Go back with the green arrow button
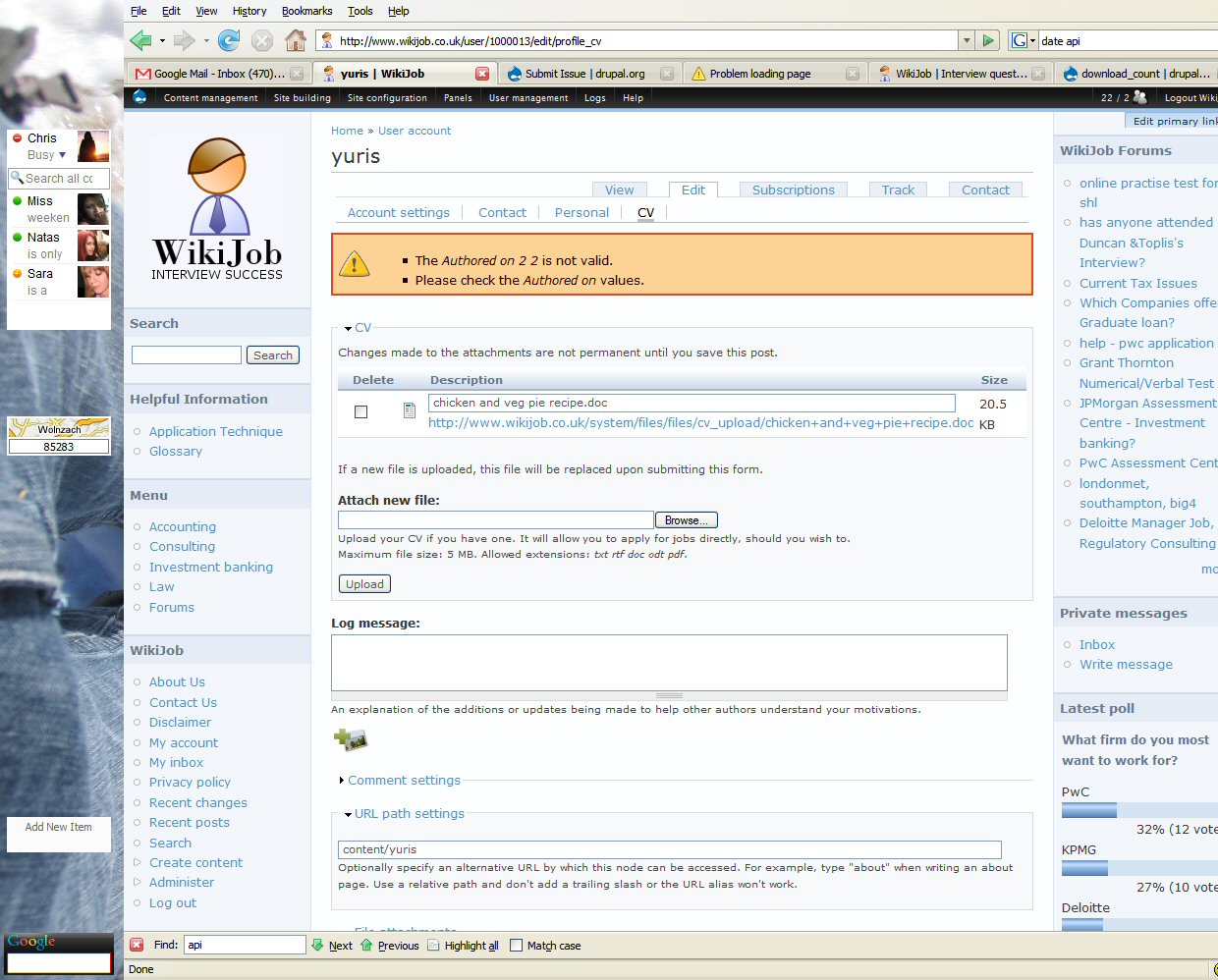The height and width of the screenshot is (980, 1218). click(x=140, y=40)
